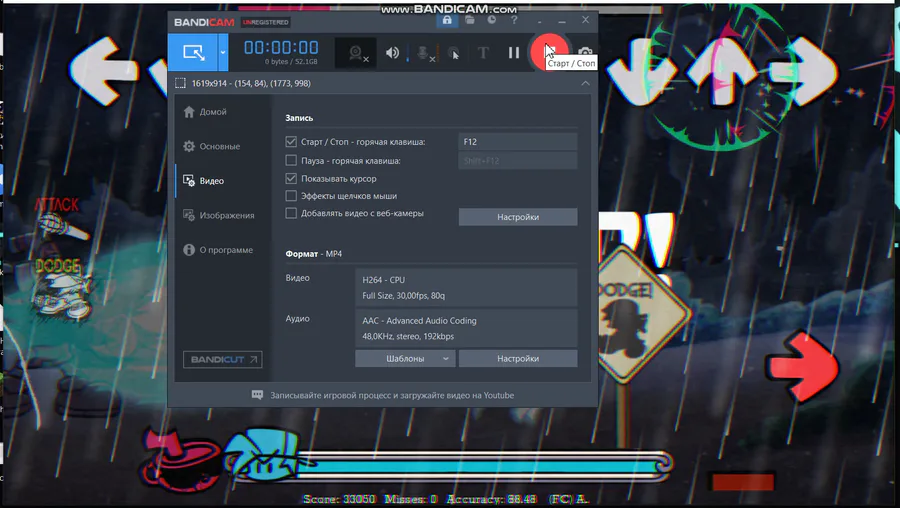The width and height of the screenshot is (900, 508).
Task: Toggle the mouse cursor effects icon
Action: pyautogui.click(x=453, y=53)
